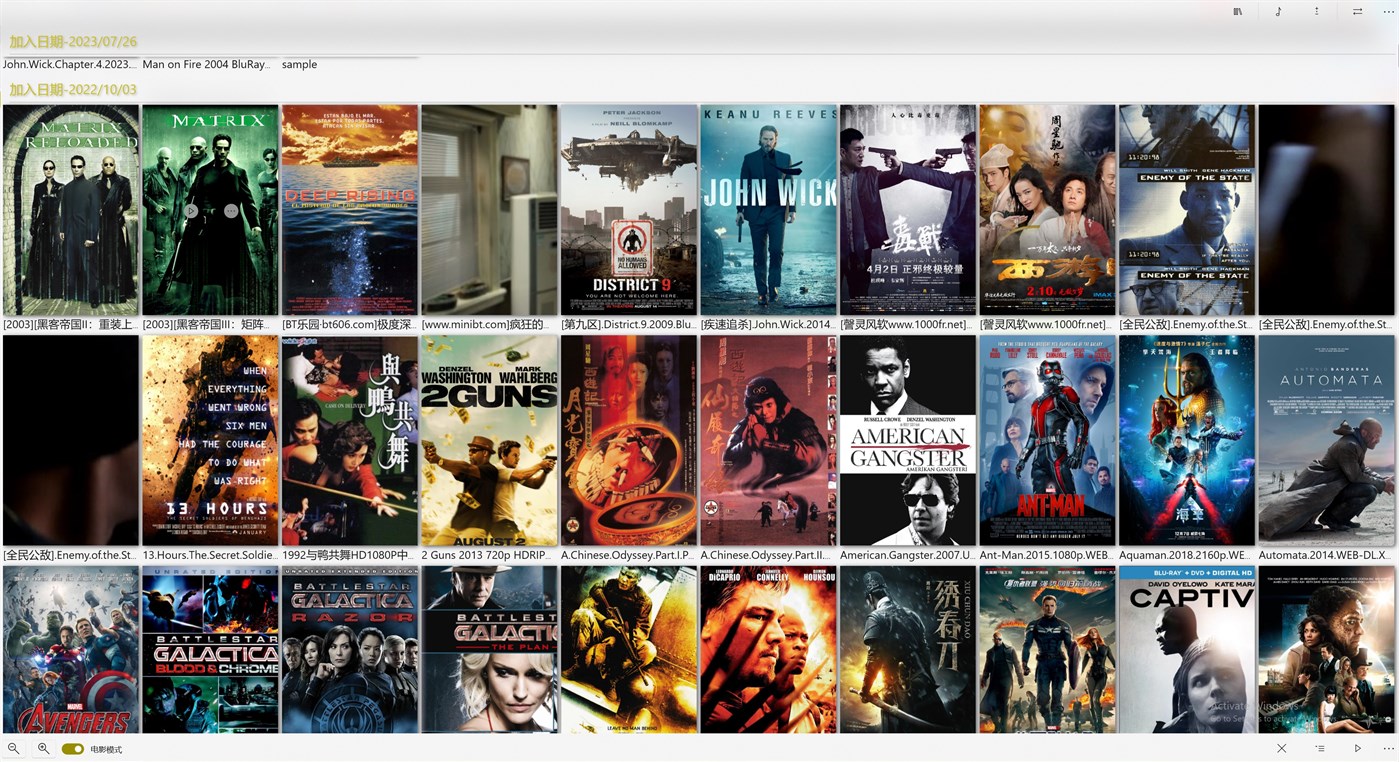
Task: Open the Captive Blu-ray poster
Action: pos(1187,650)
